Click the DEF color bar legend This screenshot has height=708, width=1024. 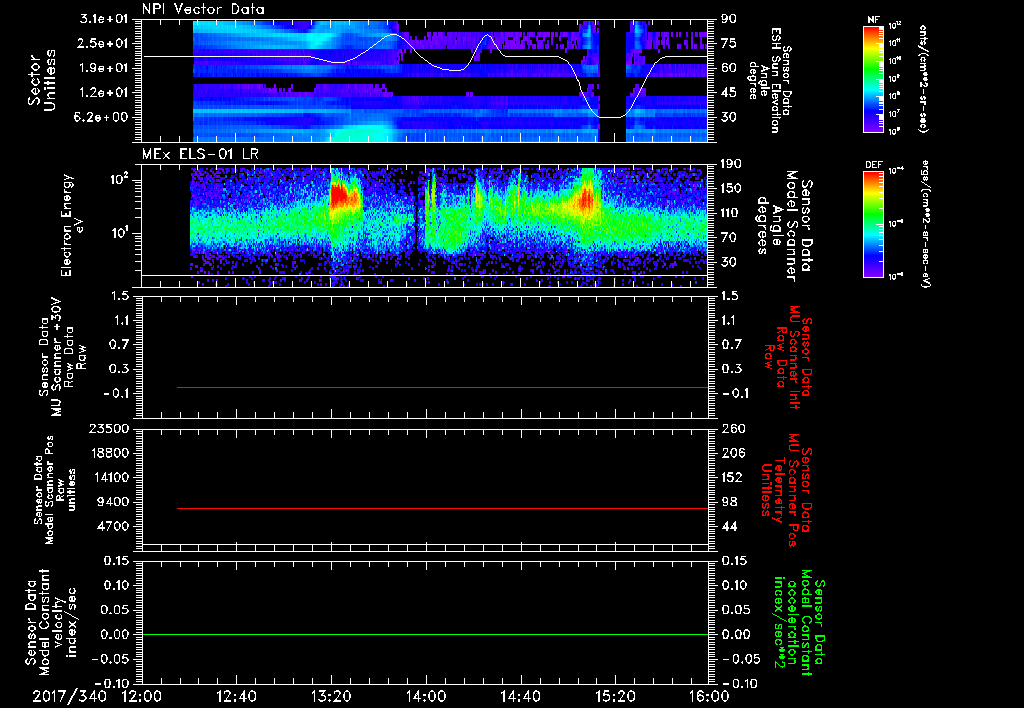(x=874, y=223)
